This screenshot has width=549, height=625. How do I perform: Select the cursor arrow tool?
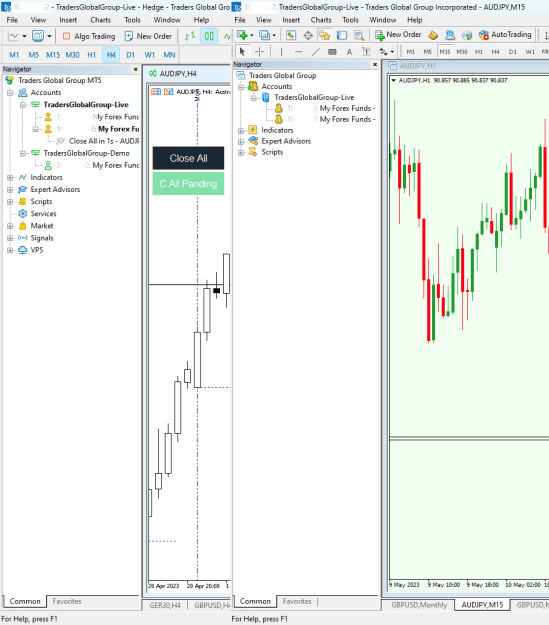point(242,51)
